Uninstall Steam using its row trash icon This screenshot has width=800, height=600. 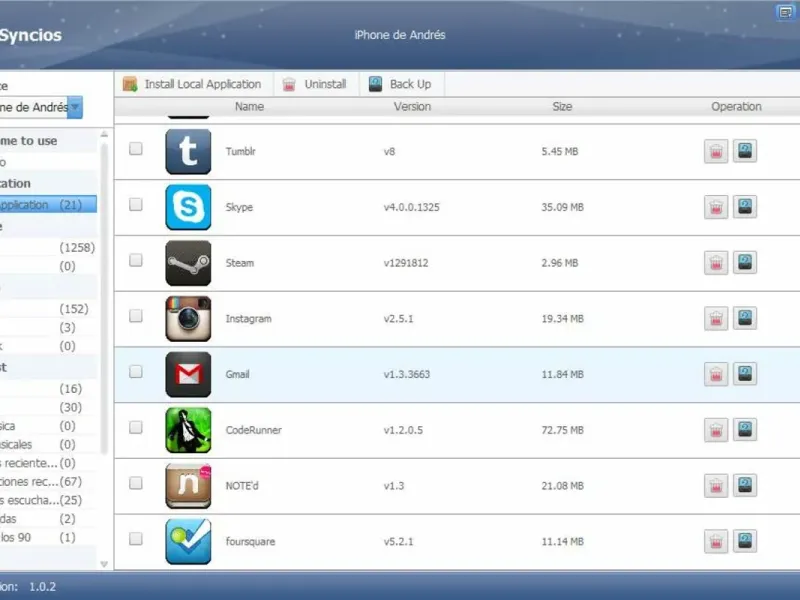point(716,263)
